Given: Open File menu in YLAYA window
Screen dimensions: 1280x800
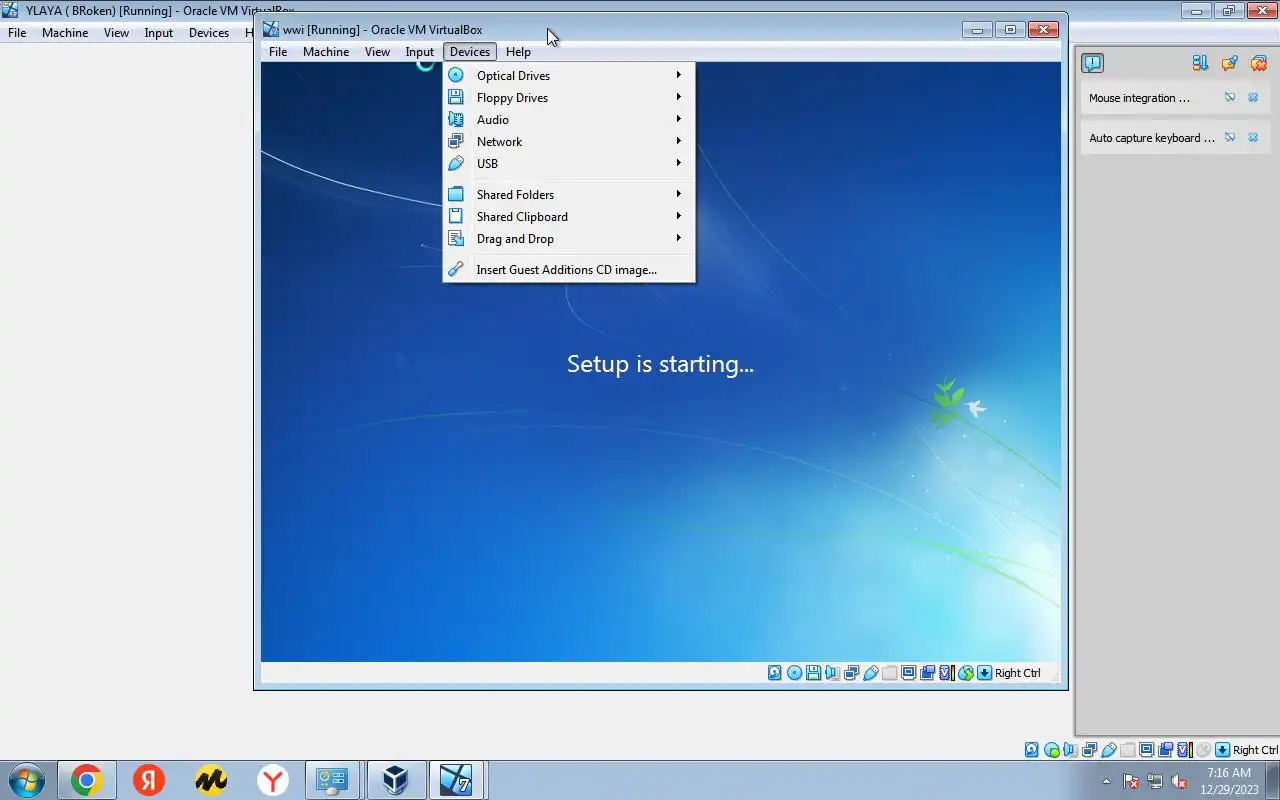Looking at the screenshot, I should pos(17,32).
